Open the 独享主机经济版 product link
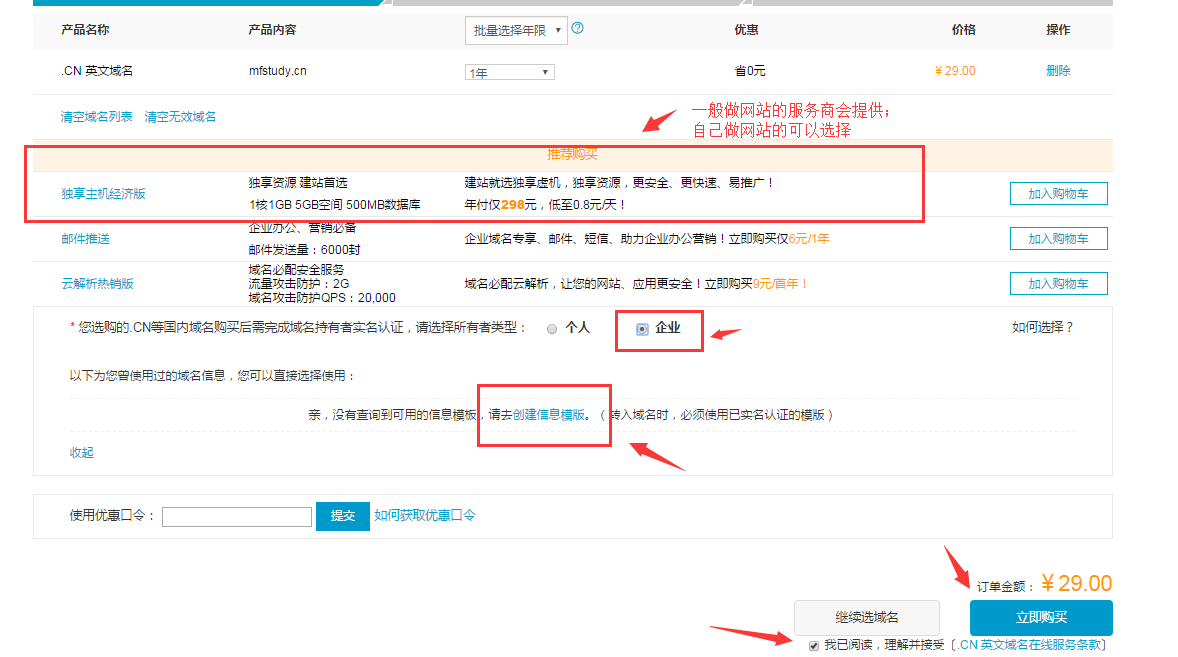The image size is (1178, 657). (x=103, y=194)
